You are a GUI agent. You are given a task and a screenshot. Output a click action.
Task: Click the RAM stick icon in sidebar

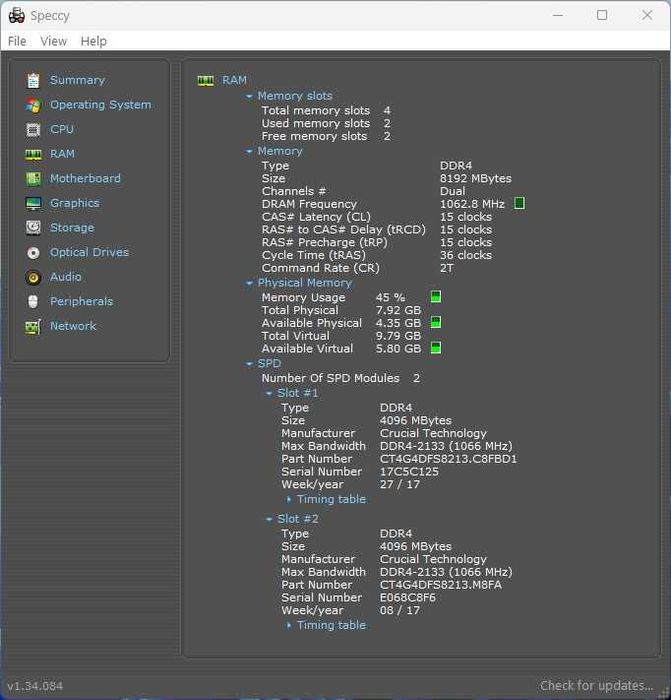point(33,154)
